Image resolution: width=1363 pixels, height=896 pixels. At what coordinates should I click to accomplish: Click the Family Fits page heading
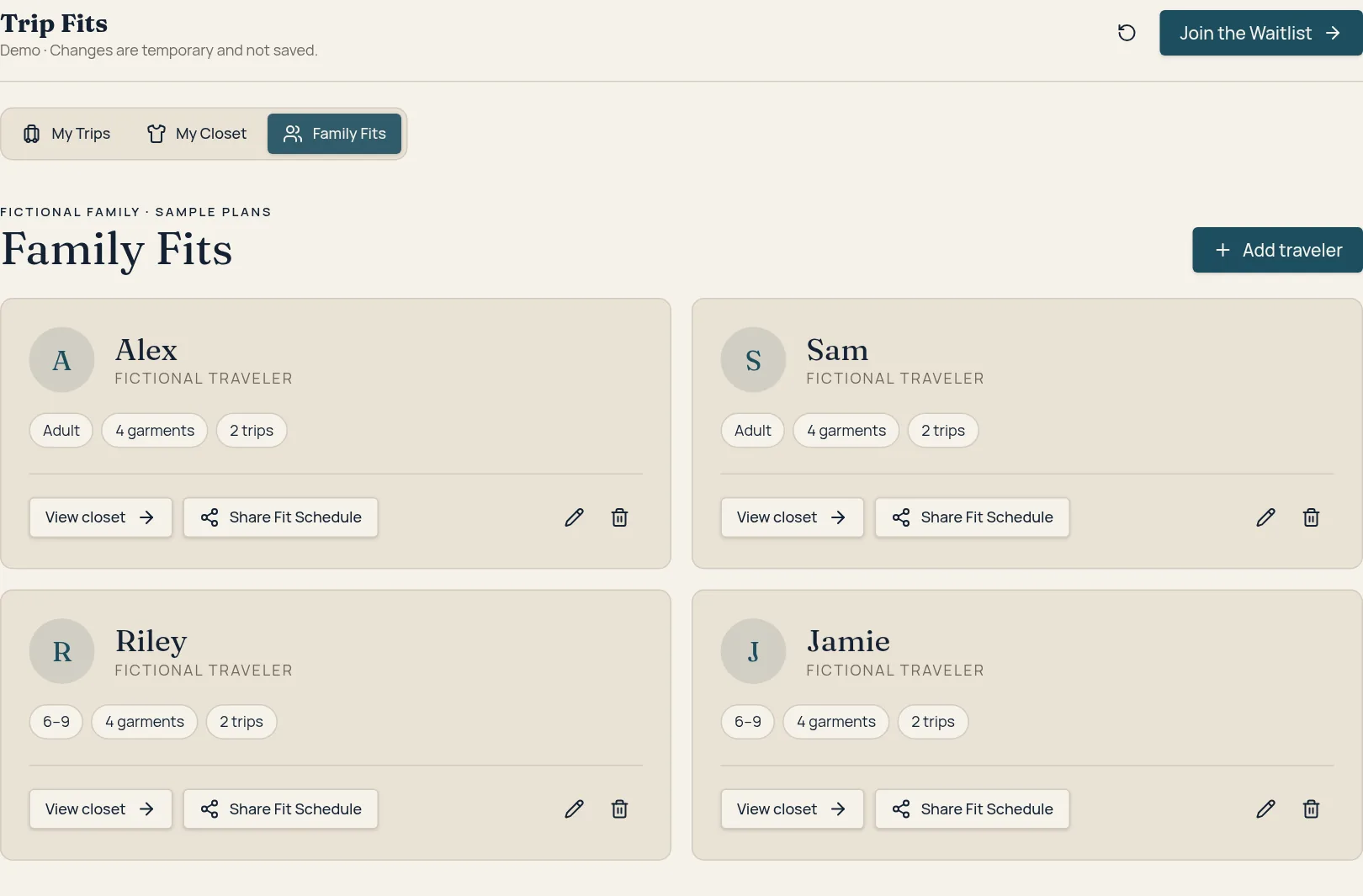point(116,250)
